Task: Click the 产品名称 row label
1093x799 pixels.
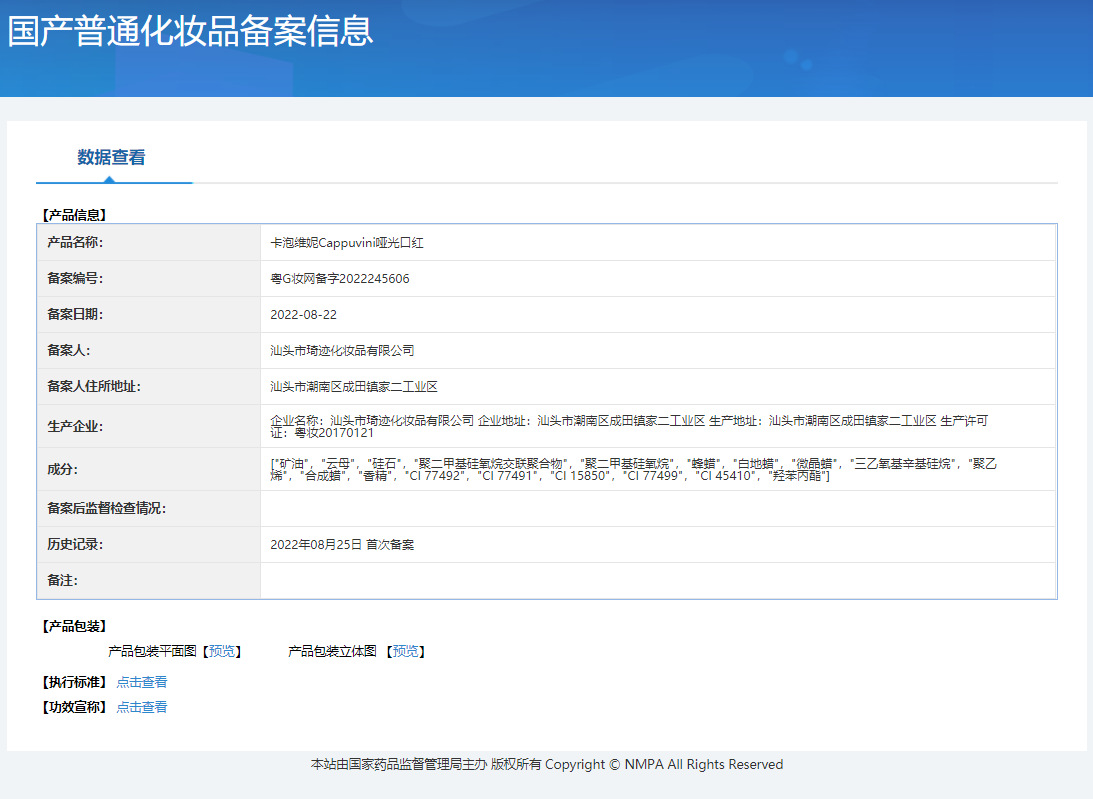Action: (x=75, y=243)
